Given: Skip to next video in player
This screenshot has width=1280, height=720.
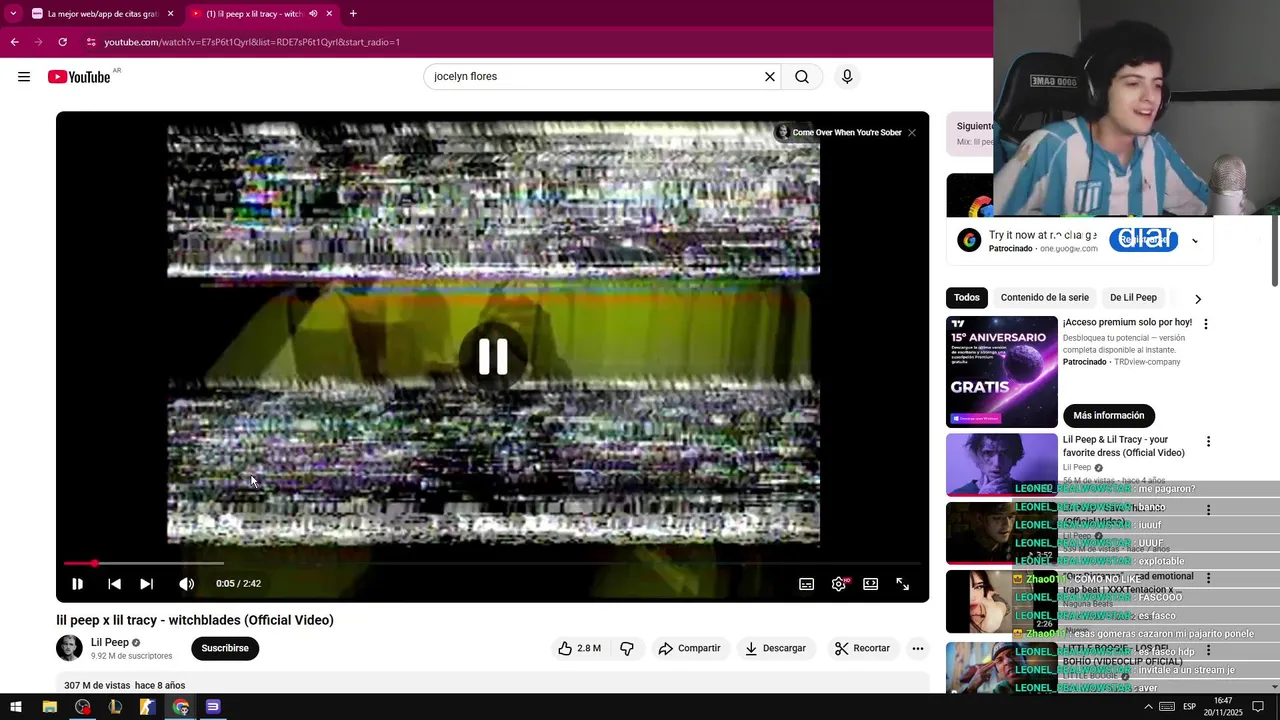Looking at the screenshot, I should [146, 584].
